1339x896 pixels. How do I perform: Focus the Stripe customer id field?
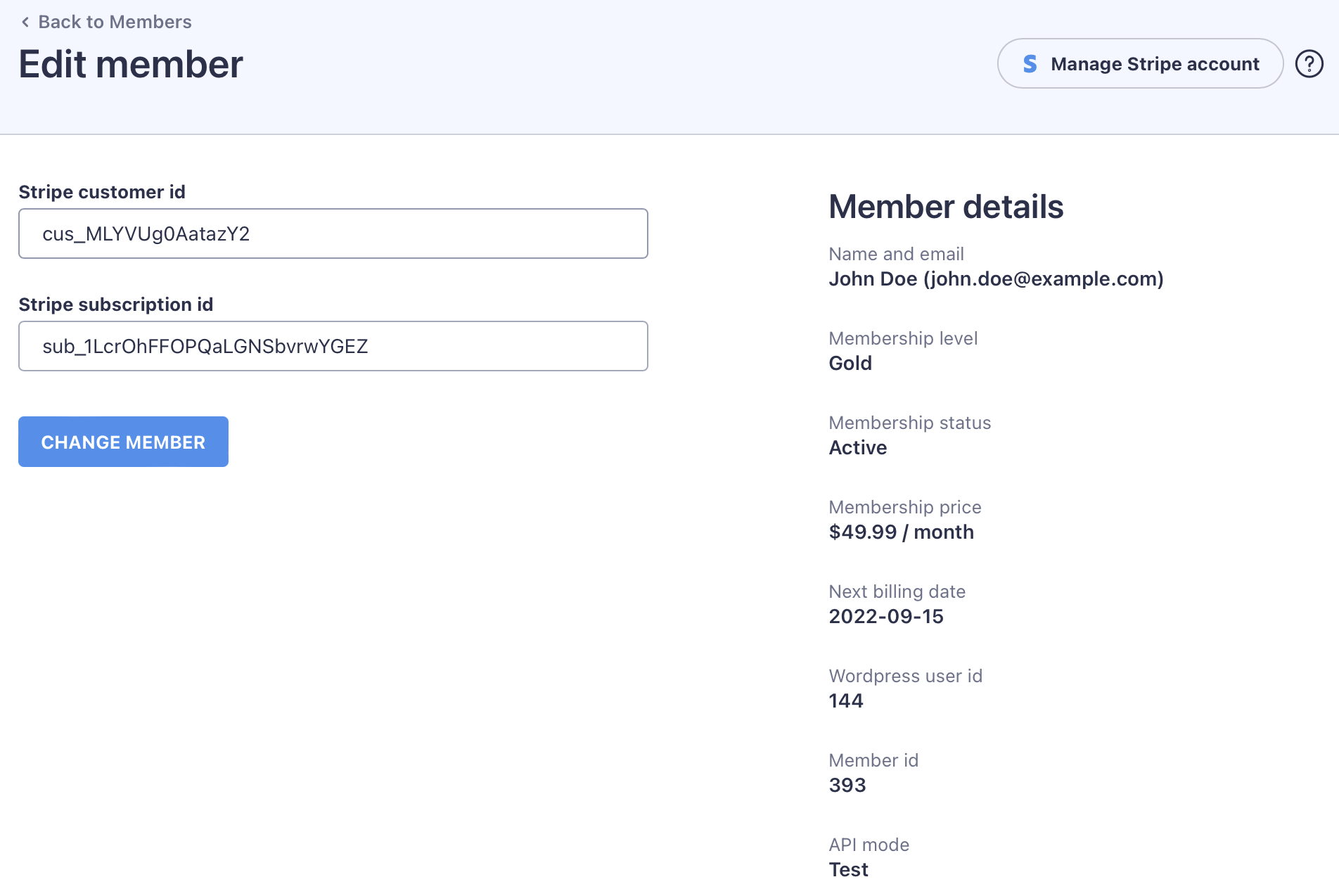[333, 233]
